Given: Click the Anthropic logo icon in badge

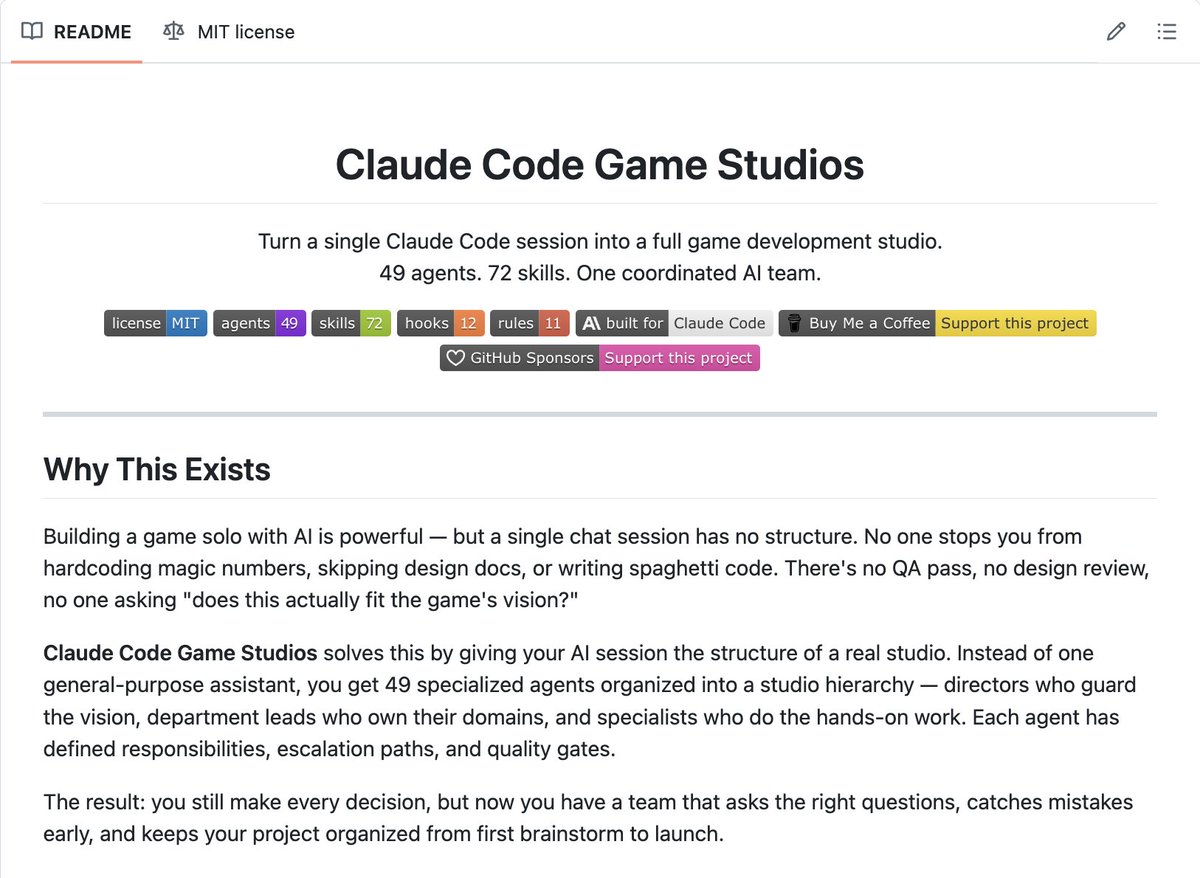Looking at the screenshot, I should coord(591,323).
